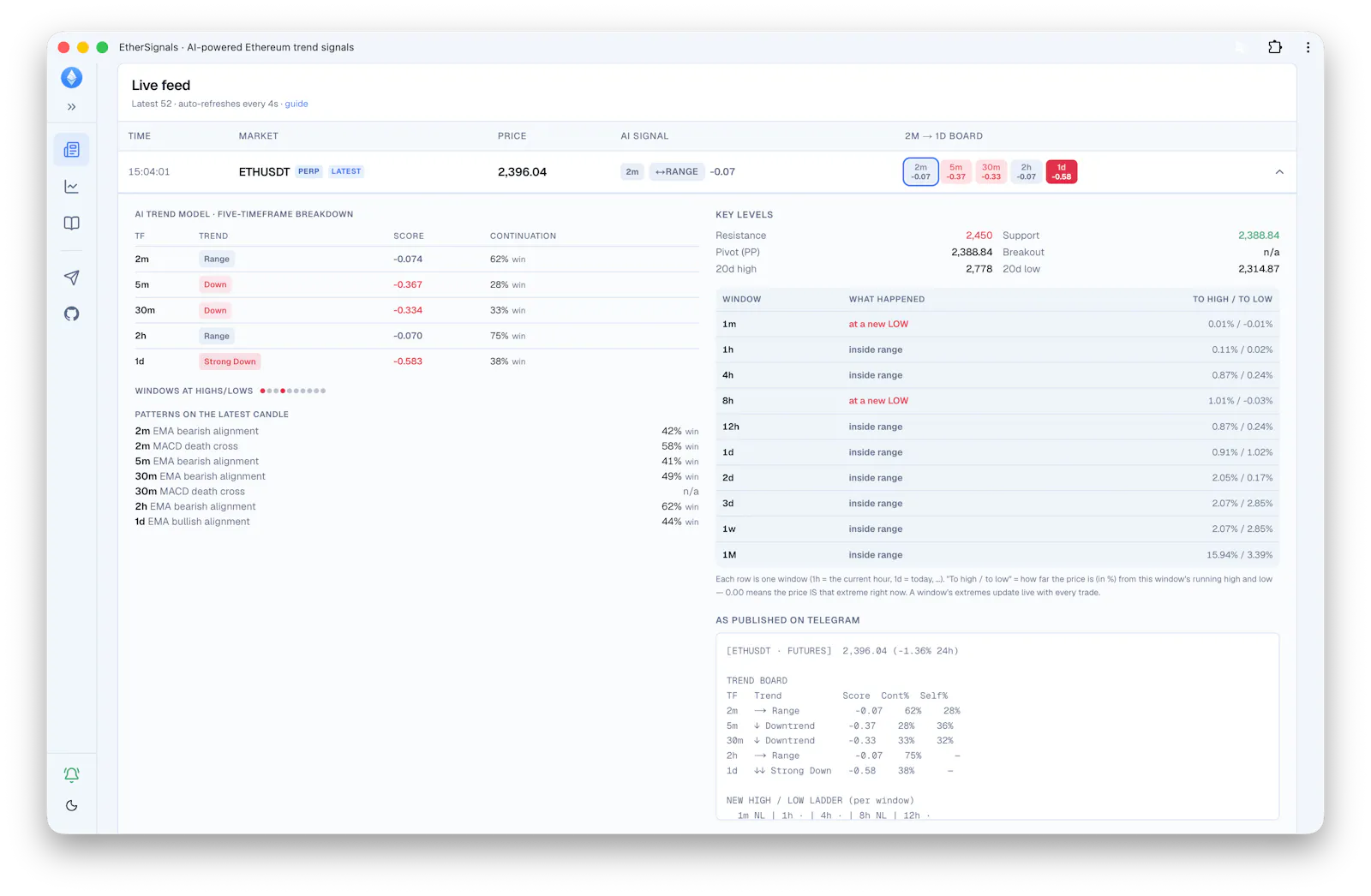Toggle dark mode with the moon icon
The height and width of the screenshot is (896, 1371).
(x=72, y=806)
